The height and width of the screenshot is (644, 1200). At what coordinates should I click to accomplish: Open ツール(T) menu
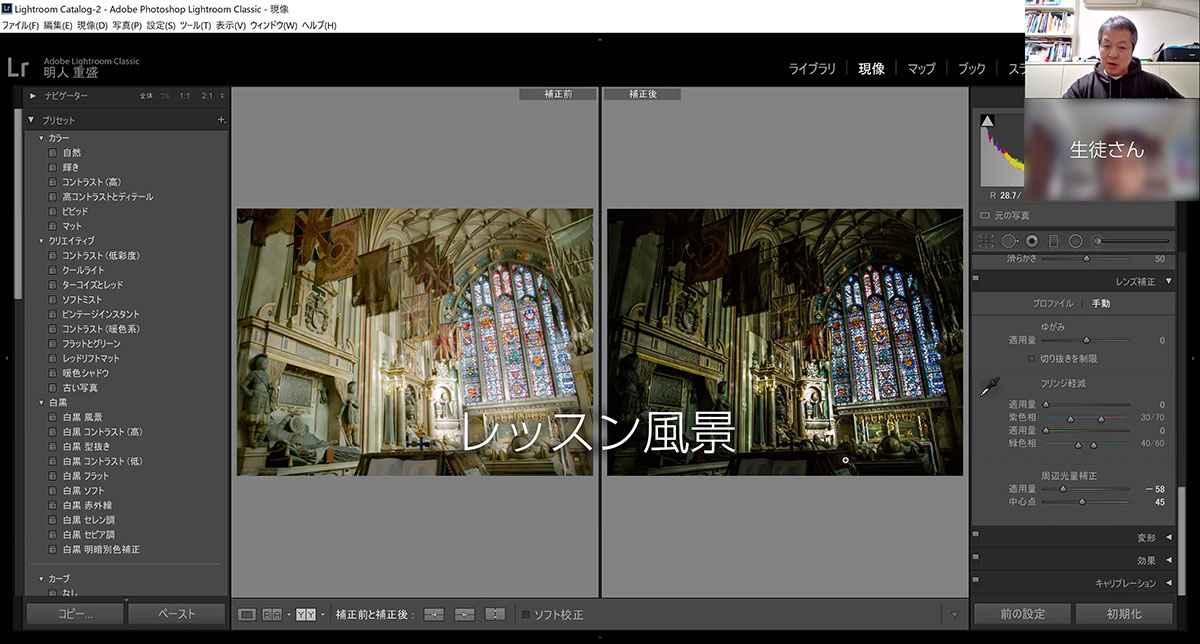196,24
